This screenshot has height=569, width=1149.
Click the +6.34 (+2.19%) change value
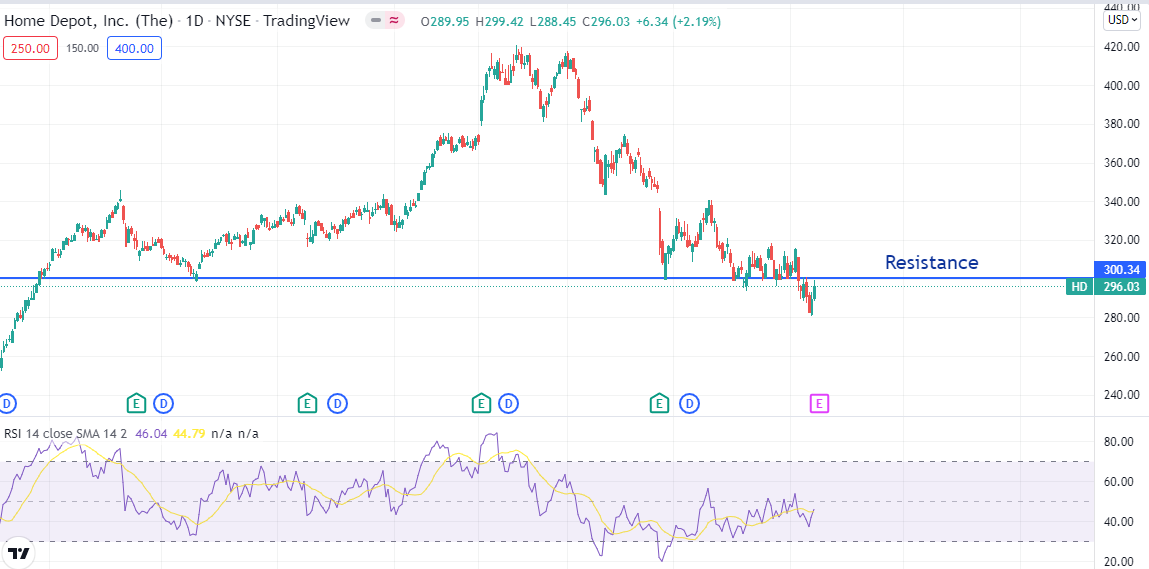click(678, 22)
